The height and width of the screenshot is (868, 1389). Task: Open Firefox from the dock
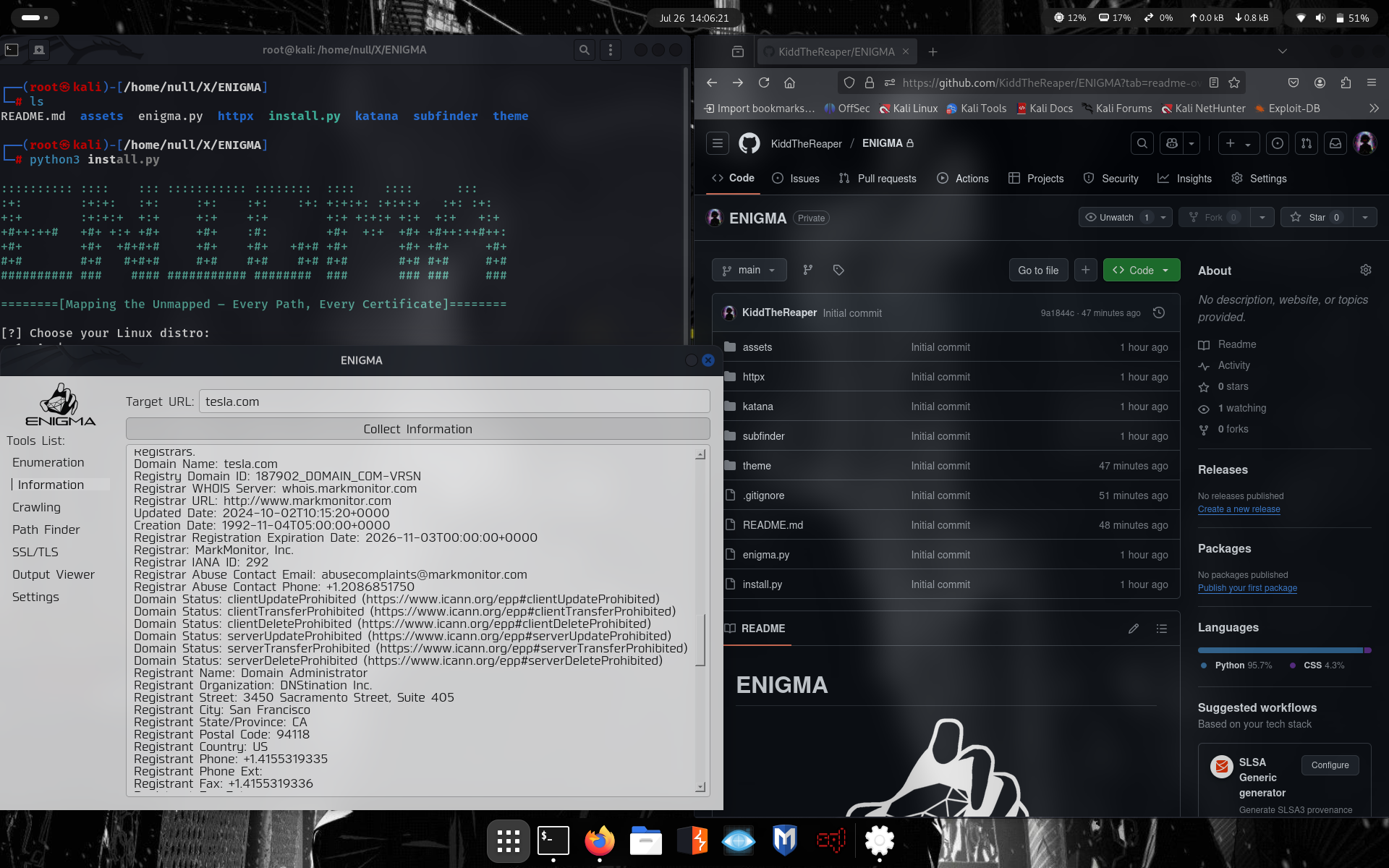click(x=600, y=841)
